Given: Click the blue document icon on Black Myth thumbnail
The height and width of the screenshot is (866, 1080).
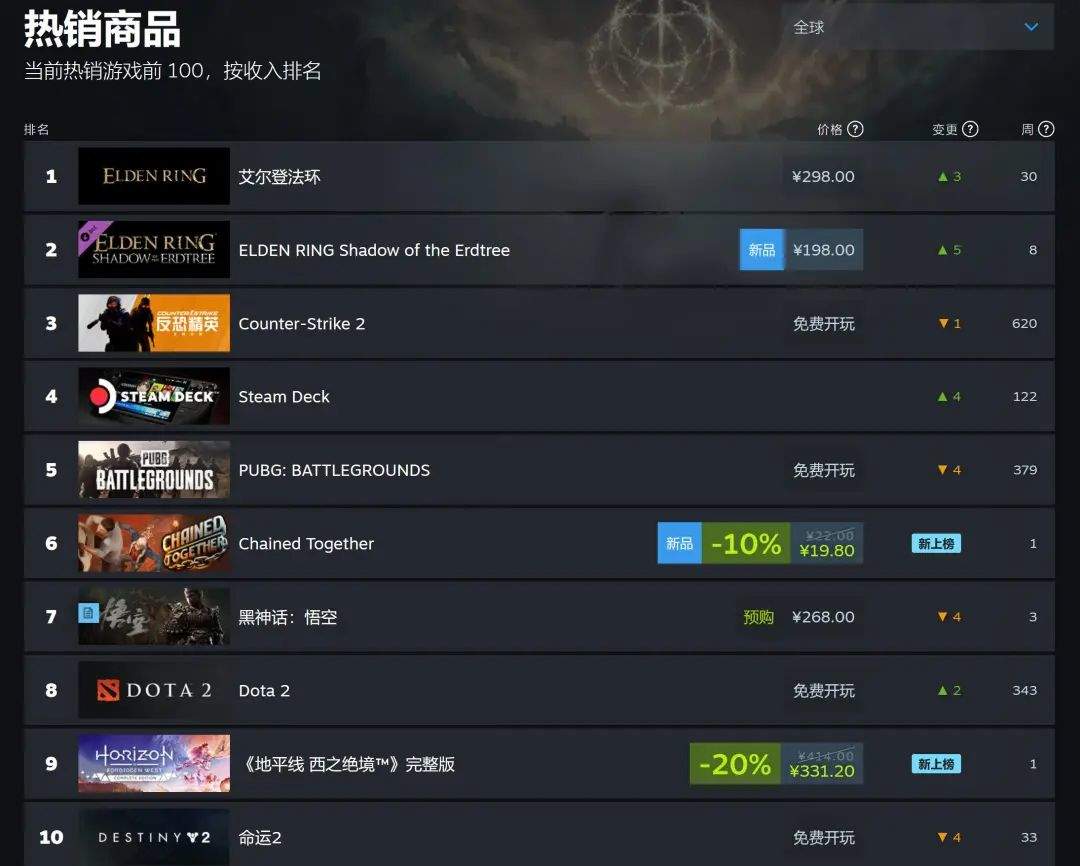Looking at the screenshot, I should (88, 612).
